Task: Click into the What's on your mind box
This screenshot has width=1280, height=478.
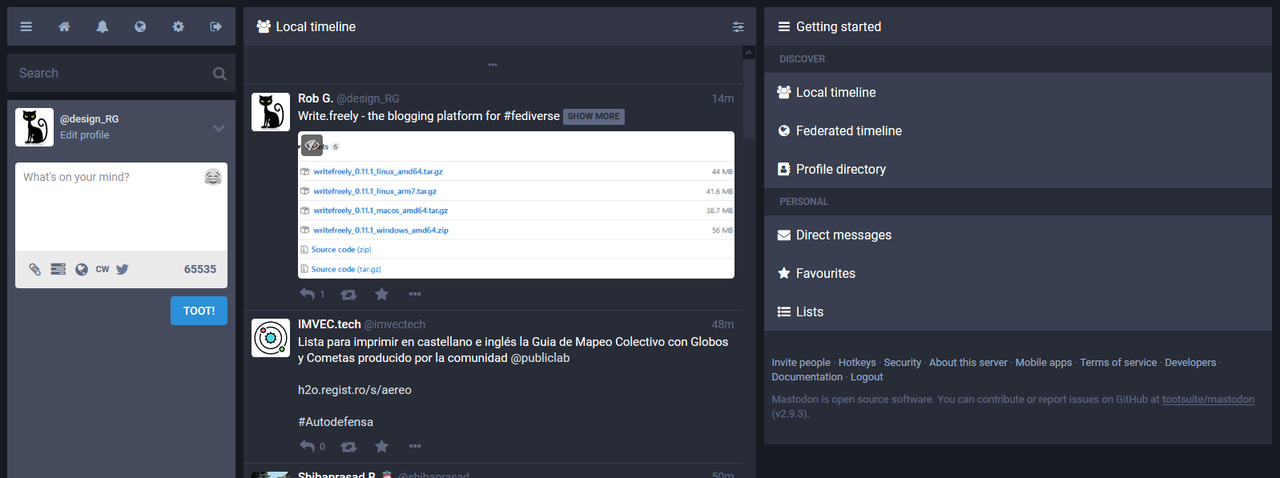Action: [x=121, y=206]
